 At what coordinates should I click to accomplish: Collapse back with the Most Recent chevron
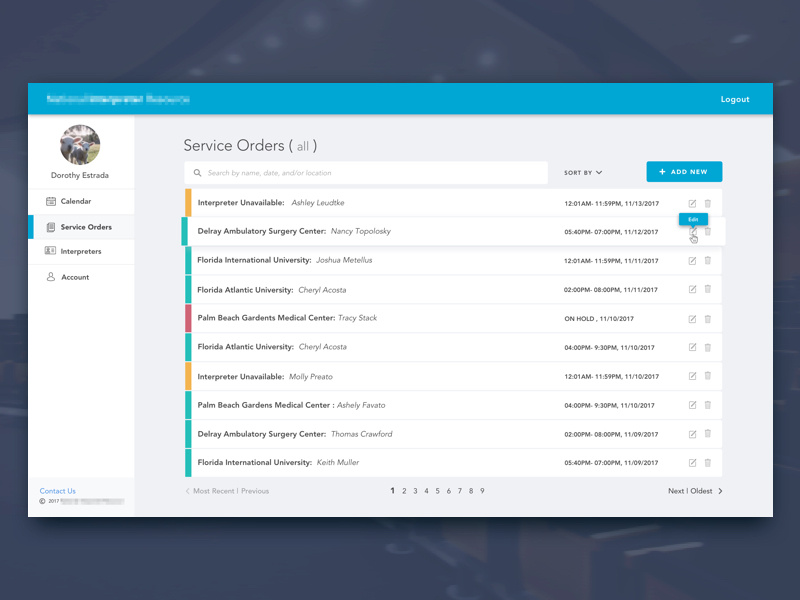coord(187,491)
